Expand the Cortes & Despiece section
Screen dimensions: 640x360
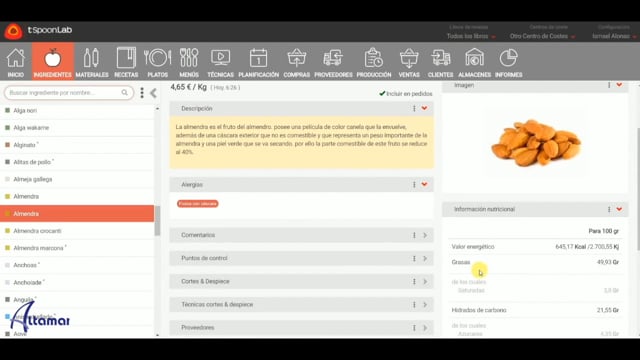[425, 282]
